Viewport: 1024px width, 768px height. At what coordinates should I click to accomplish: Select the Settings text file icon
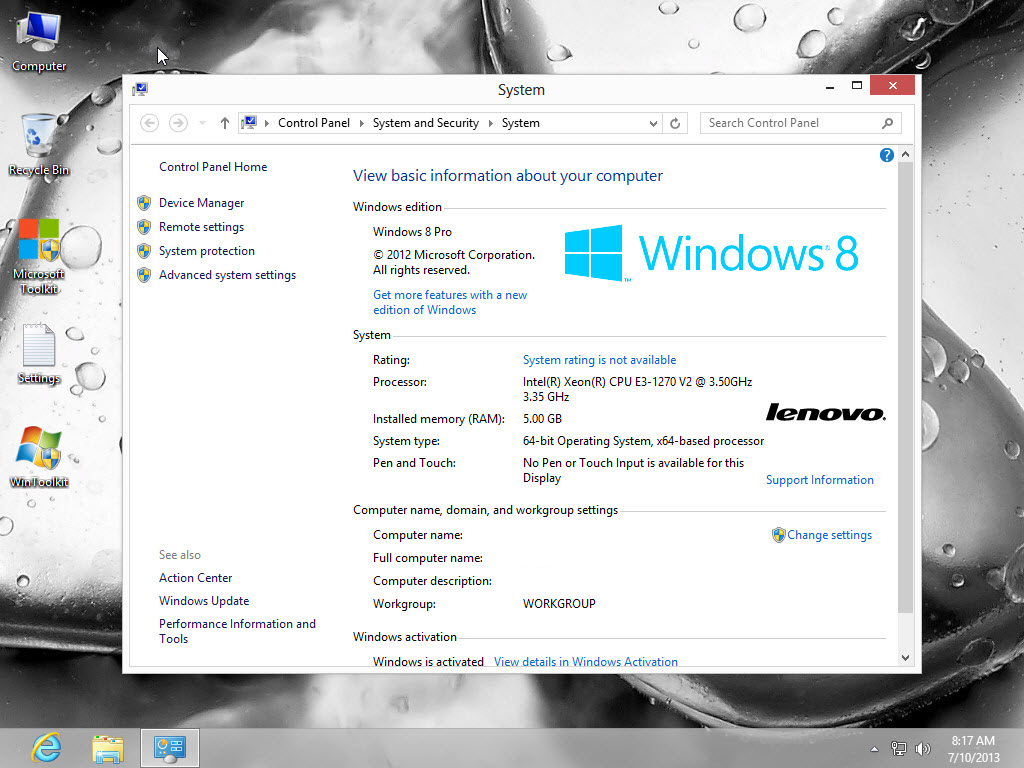click(39, 353)
